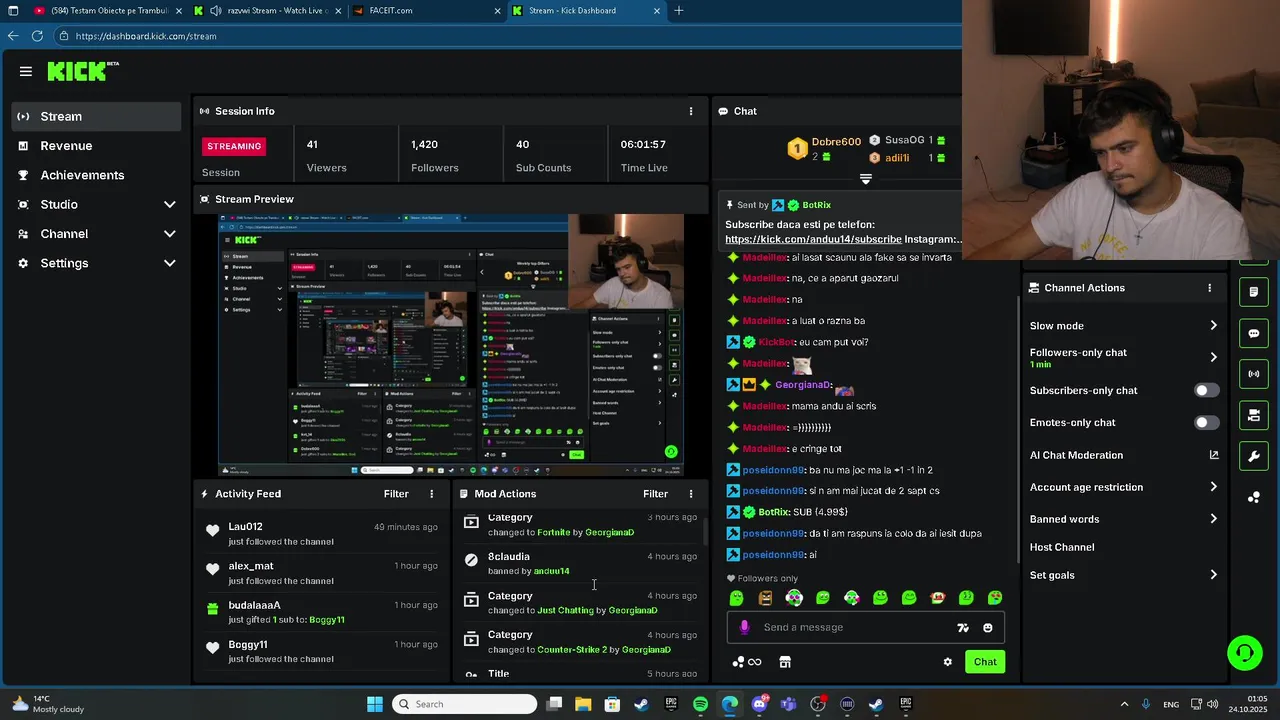The height and width of the screenshot is (720, 1280).
Task: Click the browser reload button
Action: pos(37,36)
